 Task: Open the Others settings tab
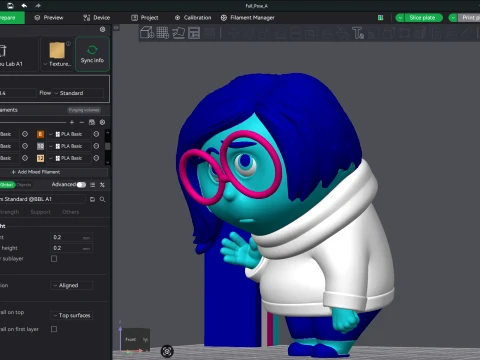click(x=70, y=212)
